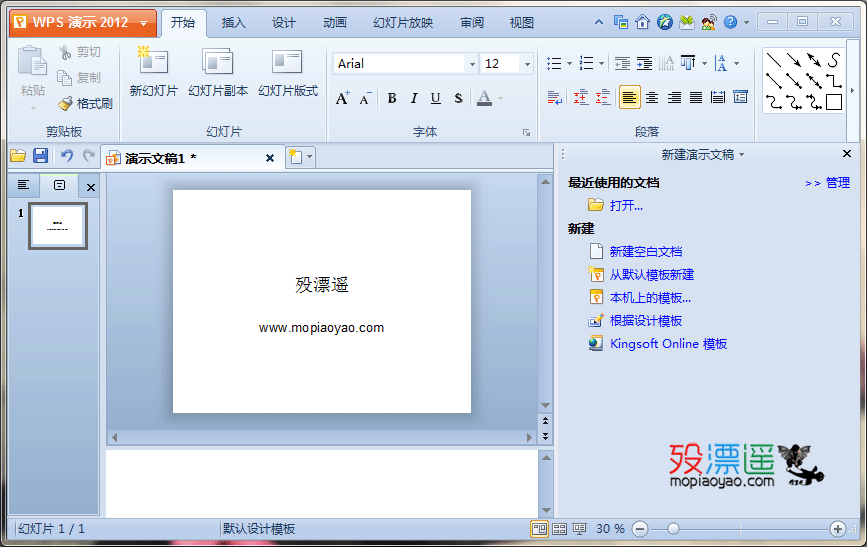Select the Format Painter (格式刷) brush
The image size is (867, 547).
pyautogui.click(x=65, y=103)
